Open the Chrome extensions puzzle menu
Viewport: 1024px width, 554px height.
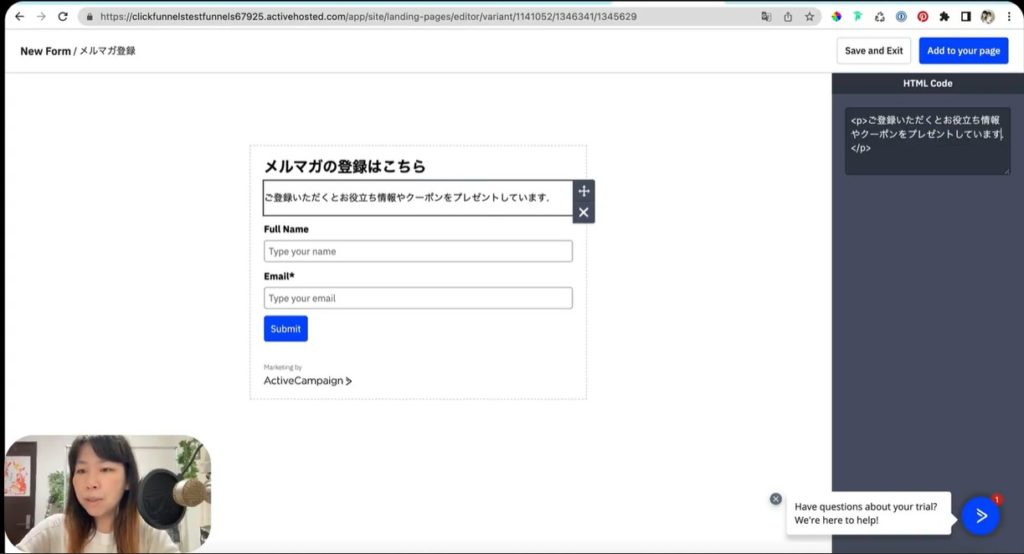tap(944, 17)
